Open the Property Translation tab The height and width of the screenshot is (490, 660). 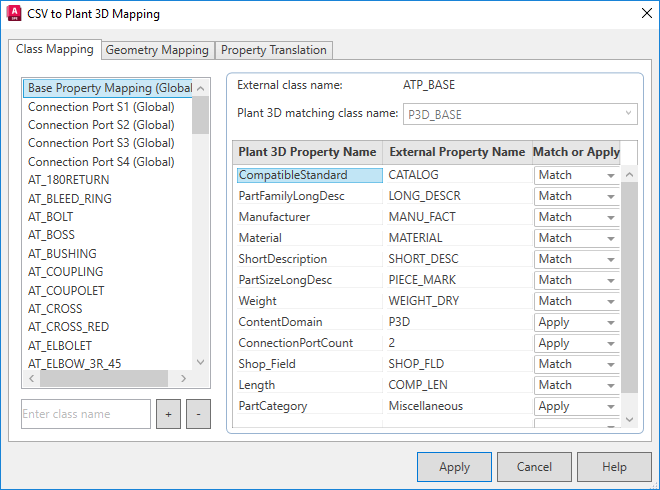tap(274, 50)
